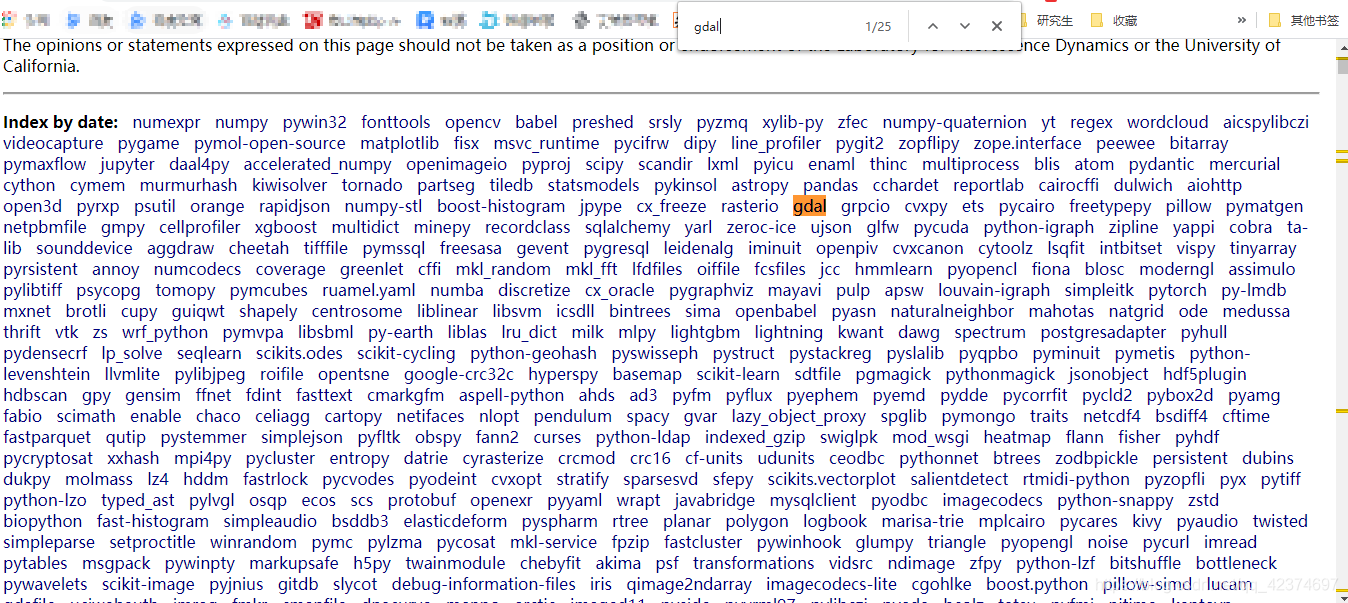Open the cython link
This screenshot has height=603, width=1348.
[29, 185]
